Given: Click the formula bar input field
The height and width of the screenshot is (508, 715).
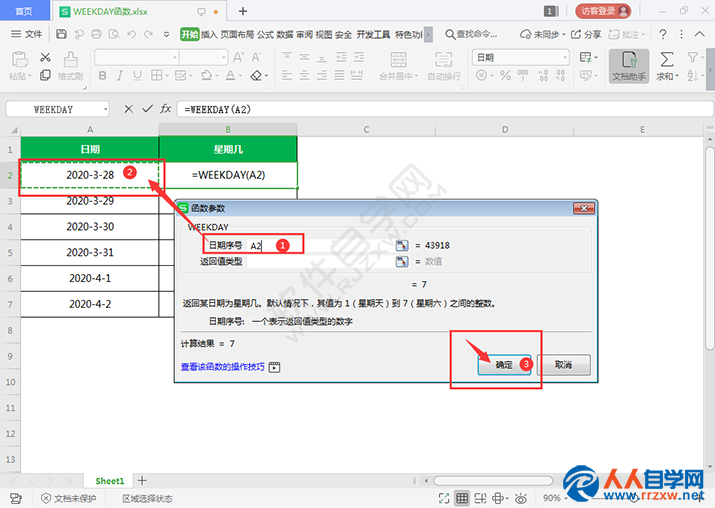Looking at the screenshot, I should click(x=445, y=109).
